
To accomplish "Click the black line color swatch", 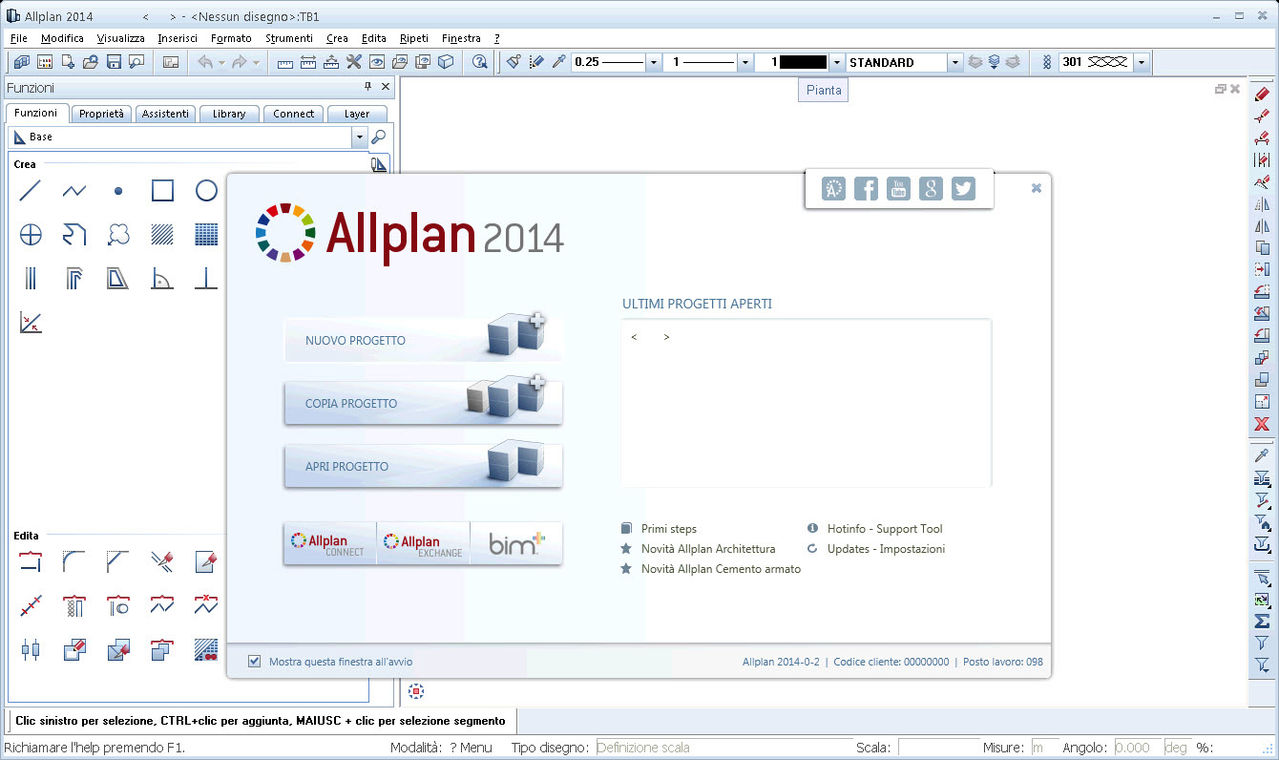I will [x=803, y=62].
